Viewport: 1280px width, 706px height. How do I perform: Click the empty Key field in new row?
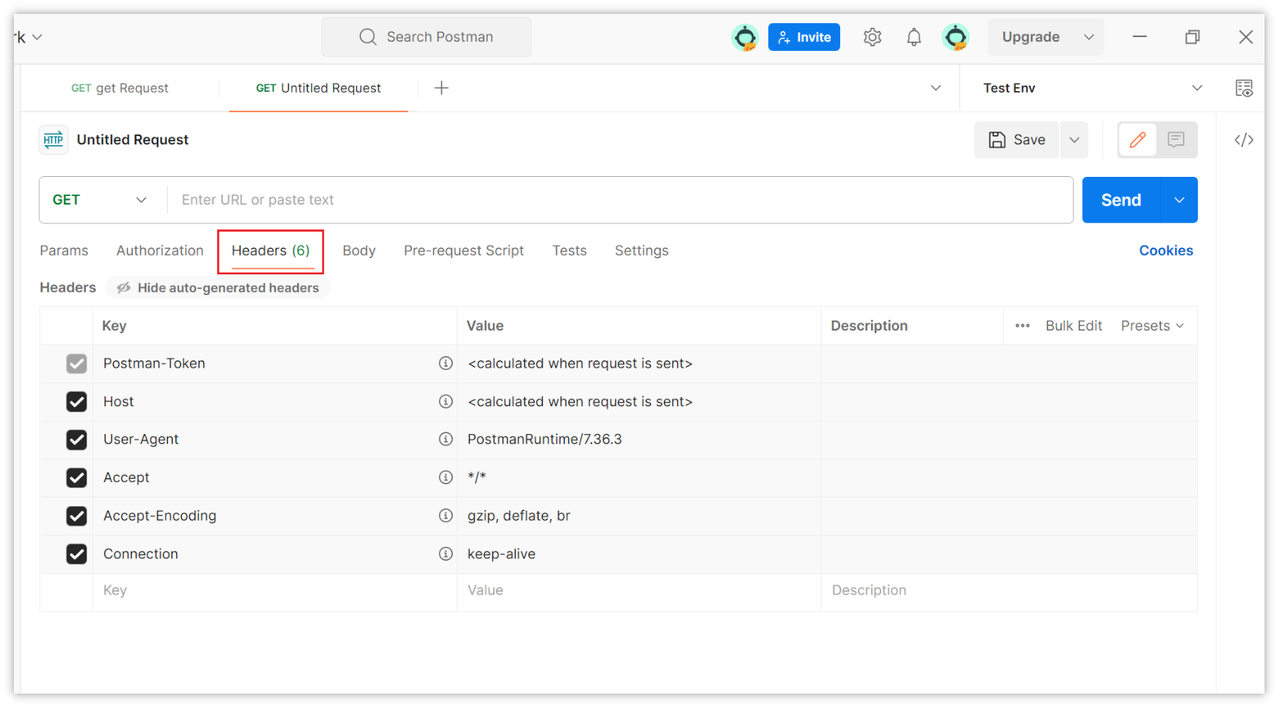coord(275,591)
